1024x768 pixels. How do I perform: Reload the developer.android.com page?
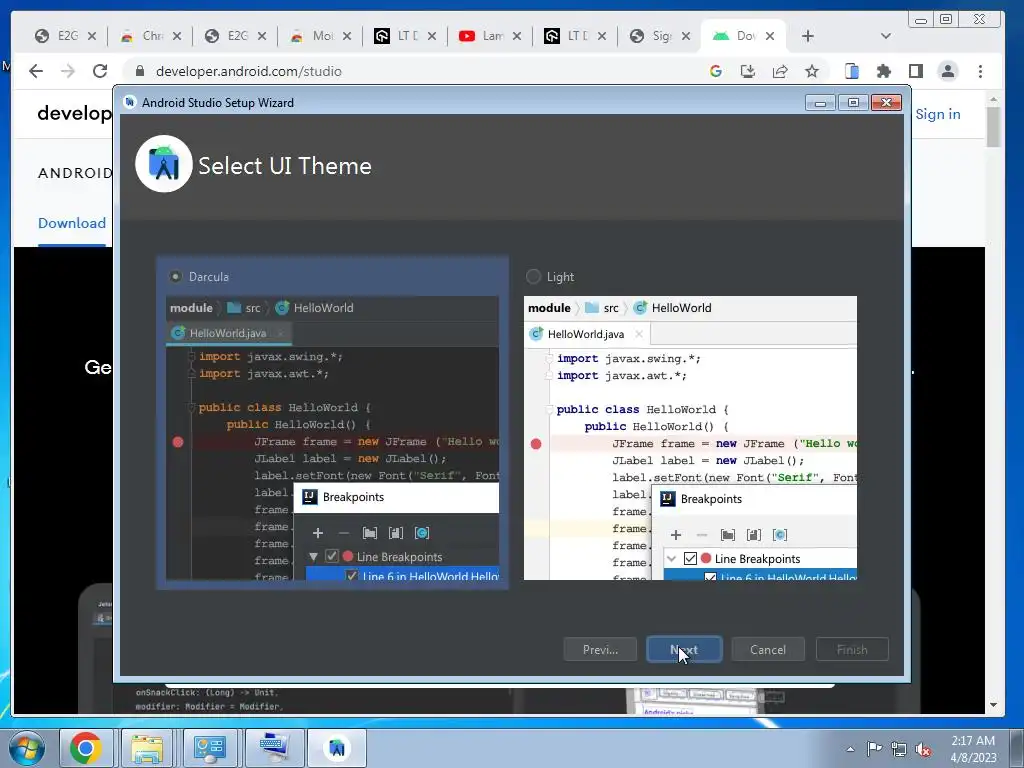100,71
